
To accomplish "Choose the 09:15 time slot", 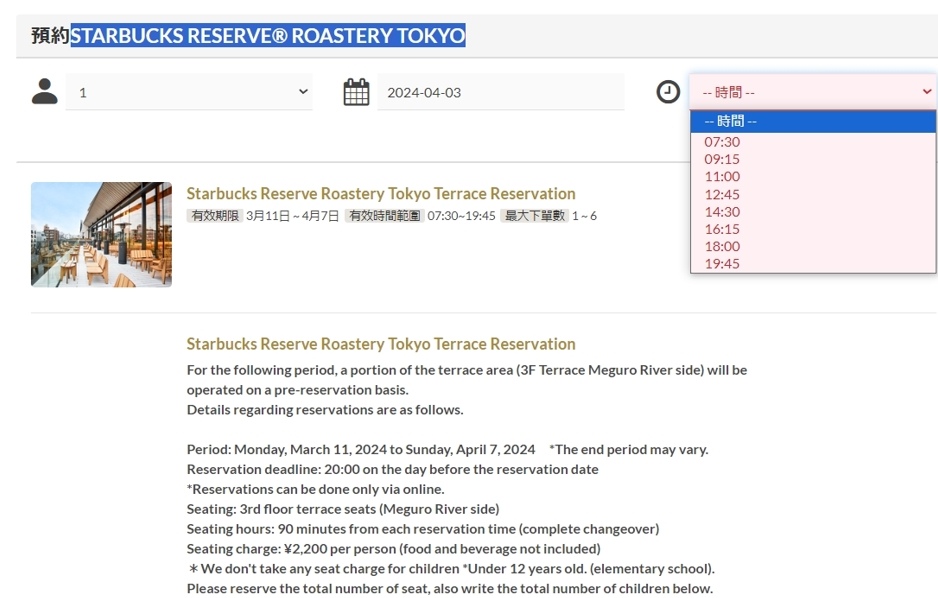I will [x=813, y=159].
